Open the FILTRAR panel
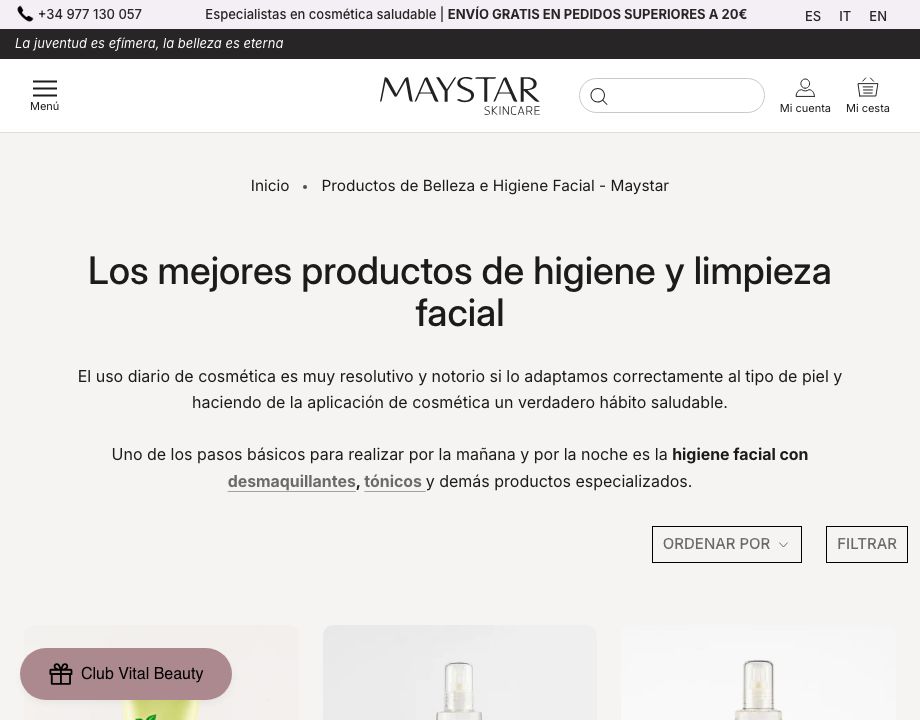This screenshot has width=920, height=720. pyautogui.click(x=867, y=545)
